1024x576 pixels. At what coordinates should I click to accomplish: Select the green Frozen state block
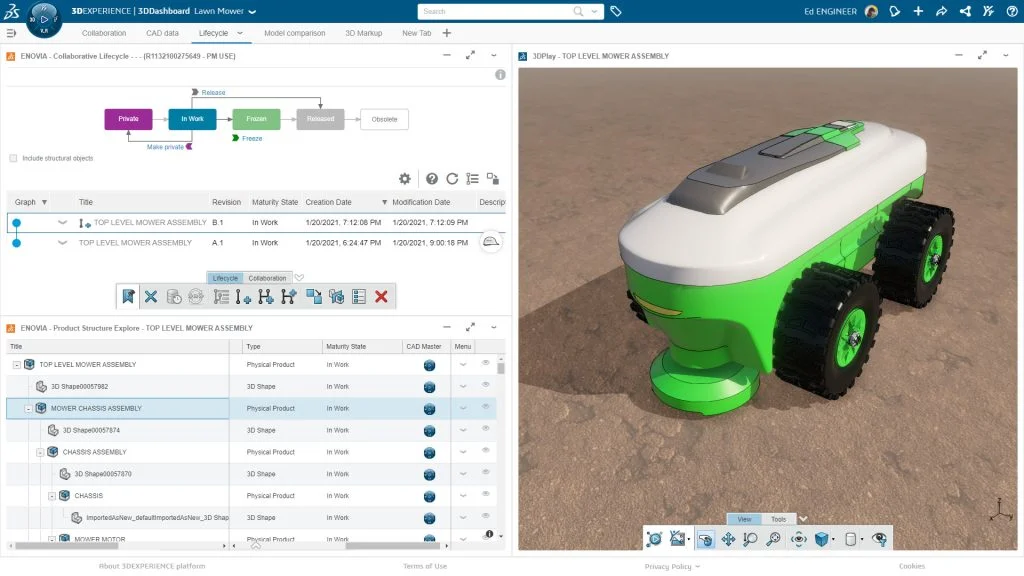click(257, 118)
